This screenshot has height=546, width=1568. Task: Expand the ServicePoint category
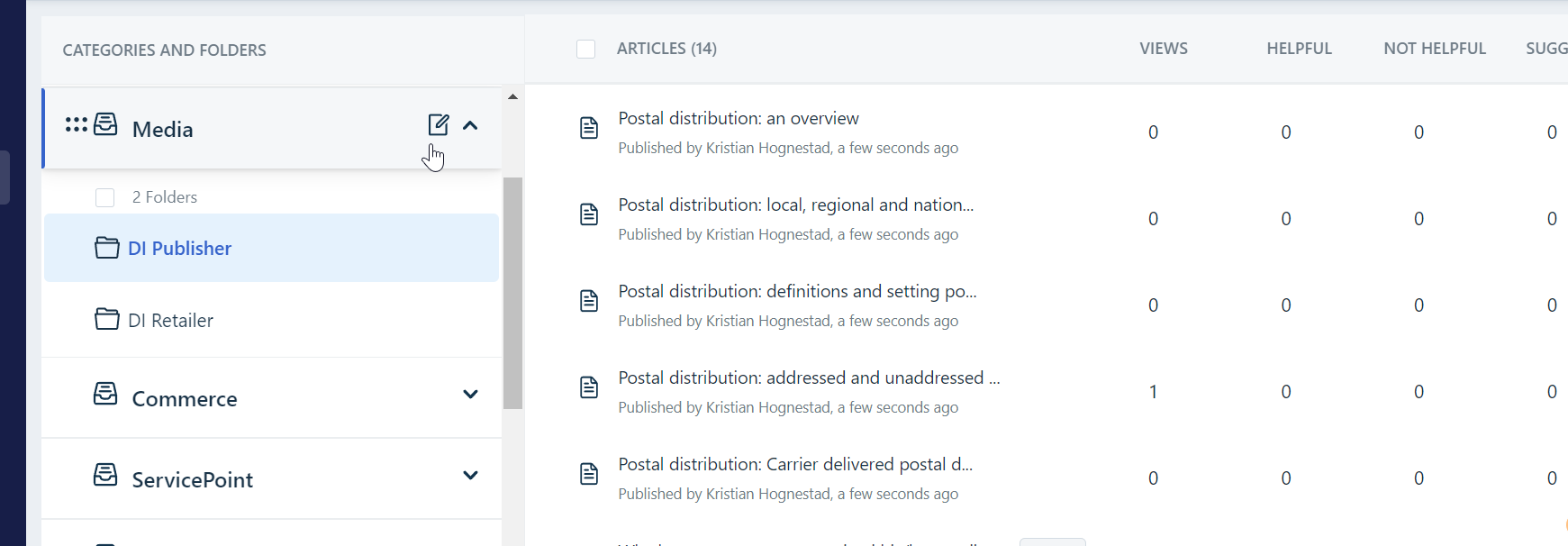pos(470,475)
